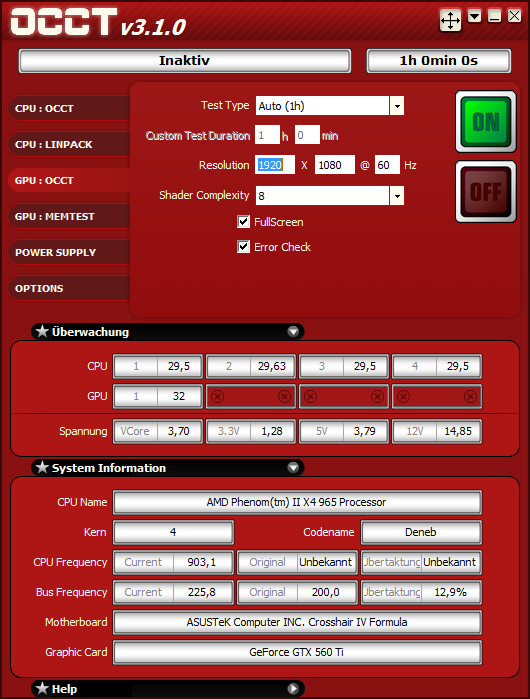The height and width of the screenshot is (699, 530).
Task: Click the 1h 0min 0s timer display
Action: [439, 61]
